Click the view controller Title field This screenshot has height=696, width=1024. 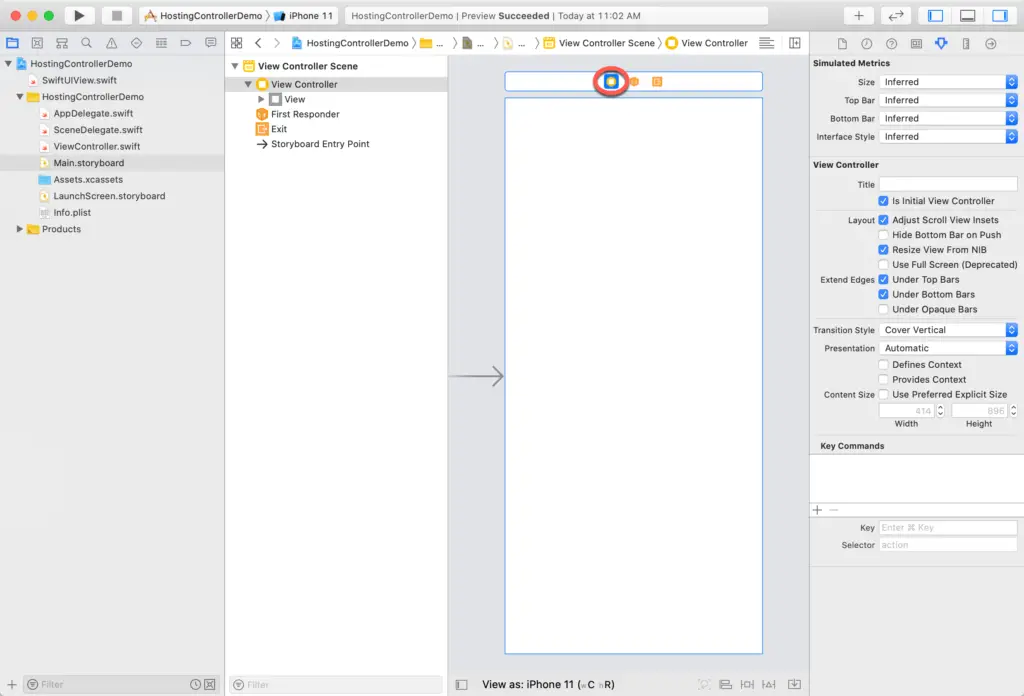click(948, 185)
